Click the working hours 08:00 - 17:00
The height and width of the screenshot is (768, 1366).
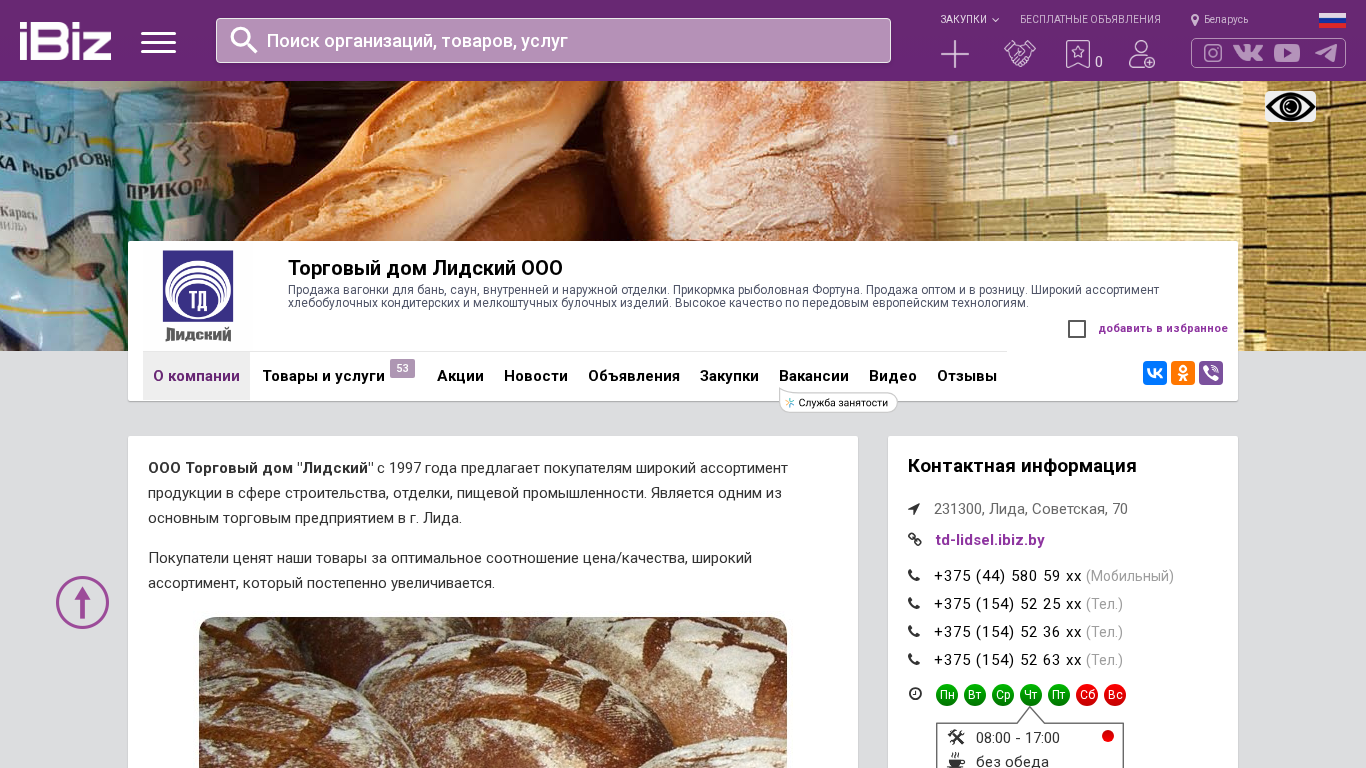[x=1018, y=738]
